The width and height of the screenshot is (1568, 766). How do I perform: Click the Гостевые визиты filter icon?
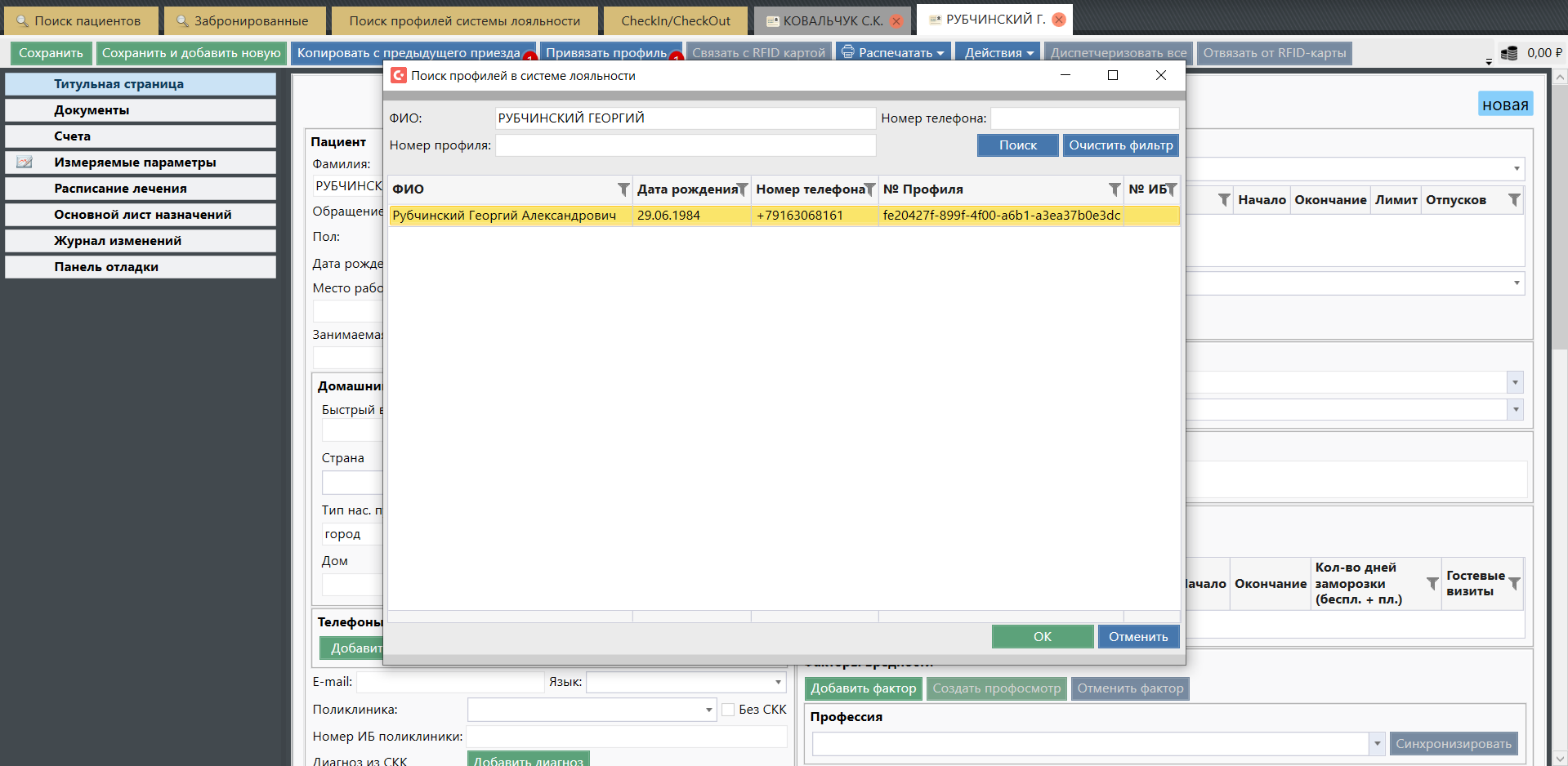[x=1514, y=584]
